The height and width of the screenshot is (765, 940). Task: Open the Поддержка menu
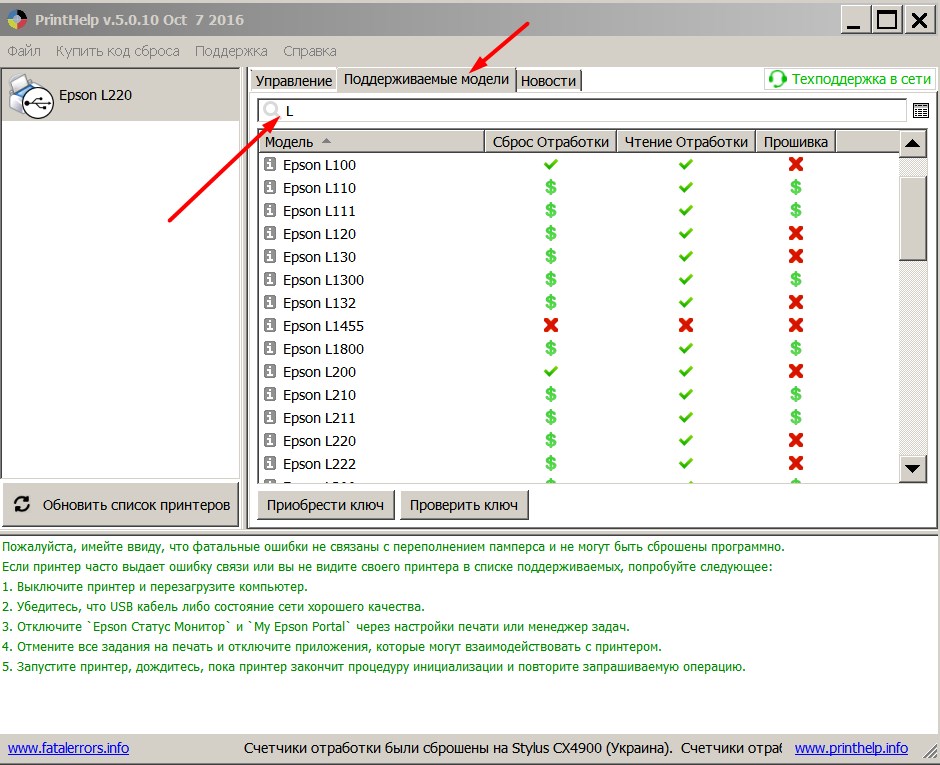pyautogui.click(x=231, y=51)
